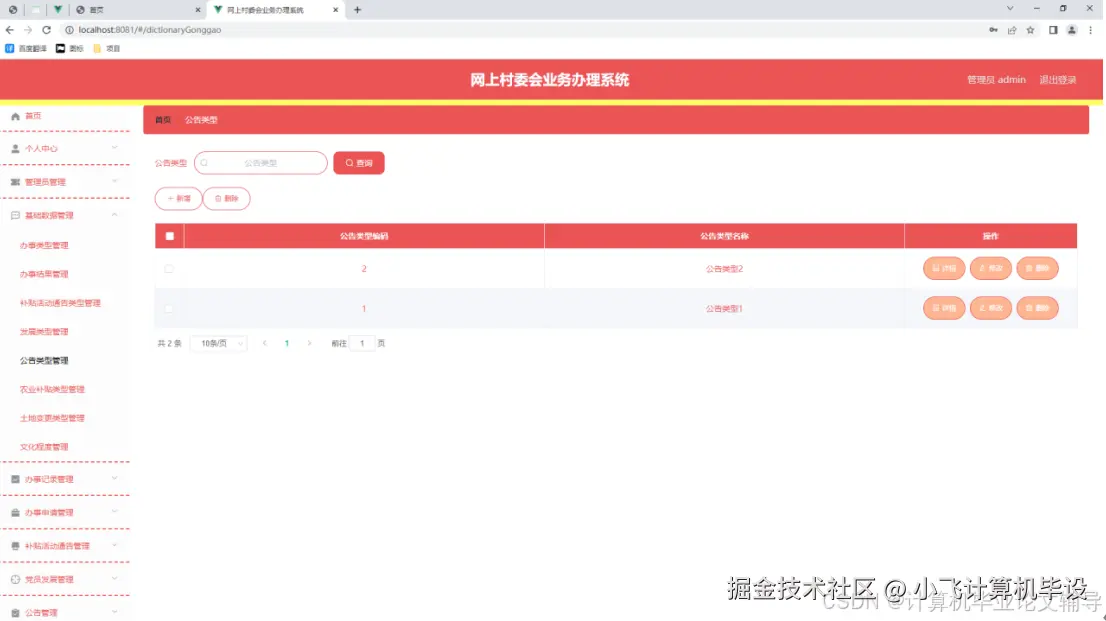Click the 查询 search button
This screenshot has width=1106, height=621.
(x=358, y=162)
